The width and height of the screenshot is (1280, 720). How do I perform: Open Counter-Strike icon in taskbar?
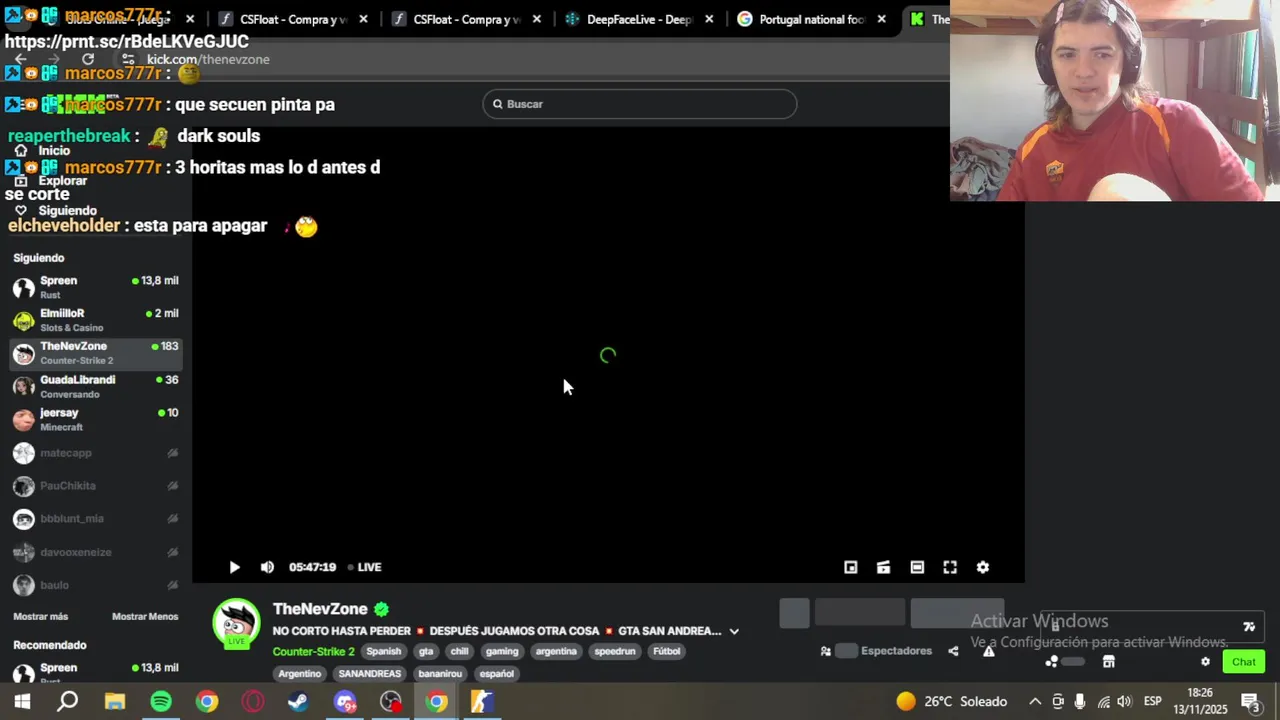[482, 702]
